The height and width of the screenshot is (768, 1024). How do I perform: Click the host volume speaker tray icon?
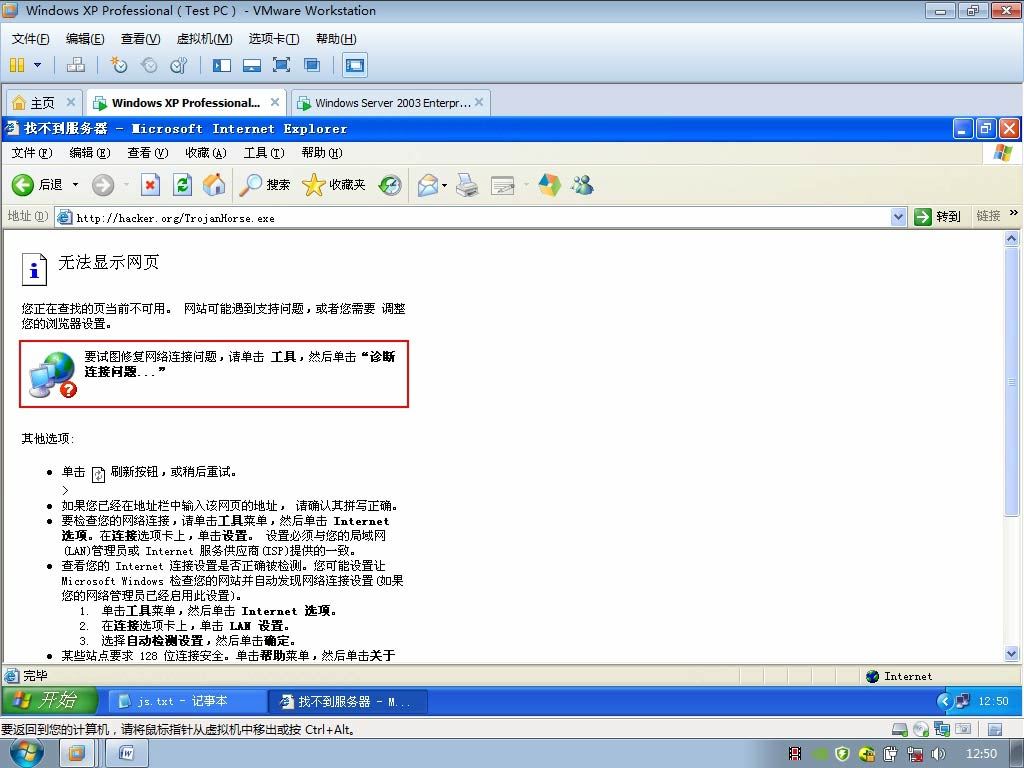pos(939,754)
